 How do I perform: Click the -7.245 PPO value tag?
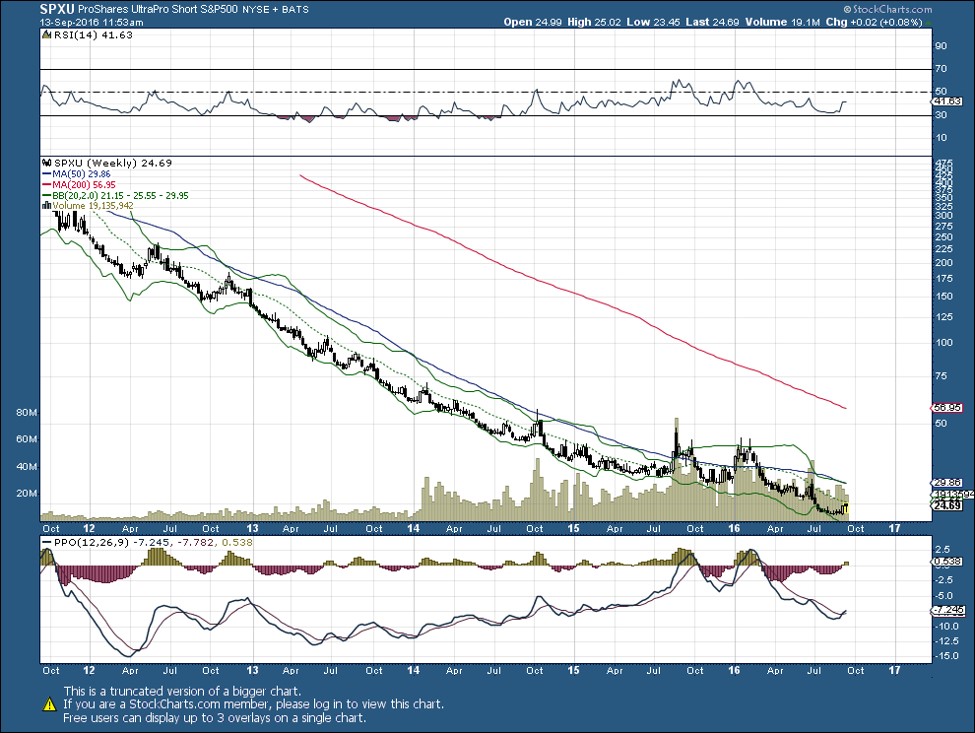coord(948,611)
